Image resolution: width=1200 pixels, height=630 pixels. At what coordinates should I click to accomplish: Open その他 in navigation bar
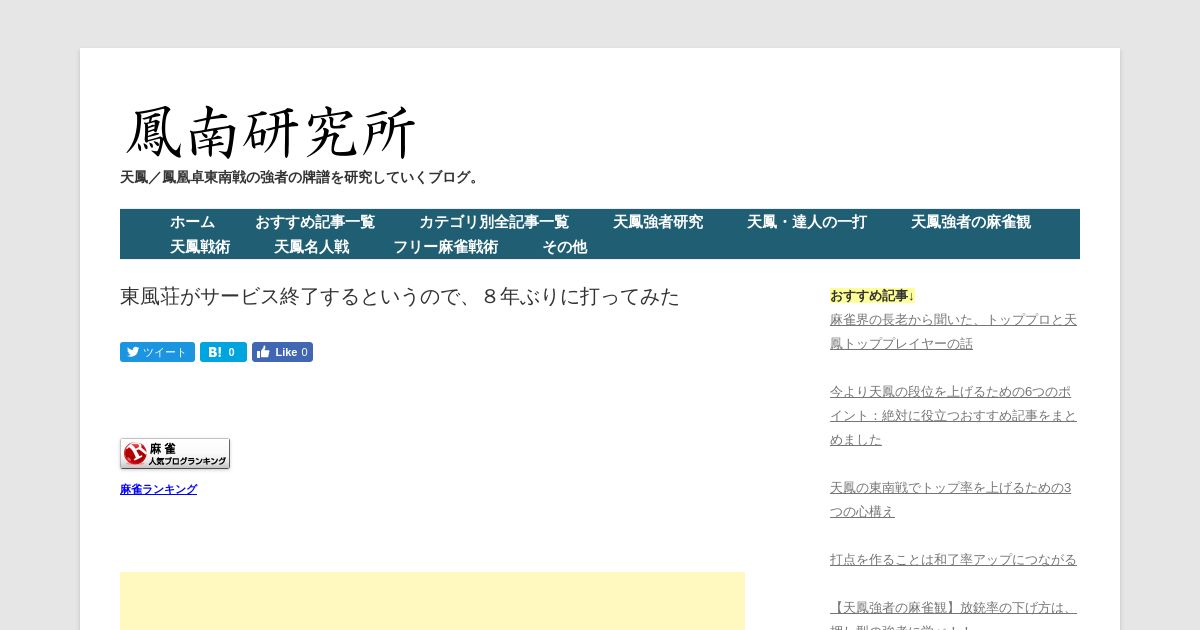[565, 246]
